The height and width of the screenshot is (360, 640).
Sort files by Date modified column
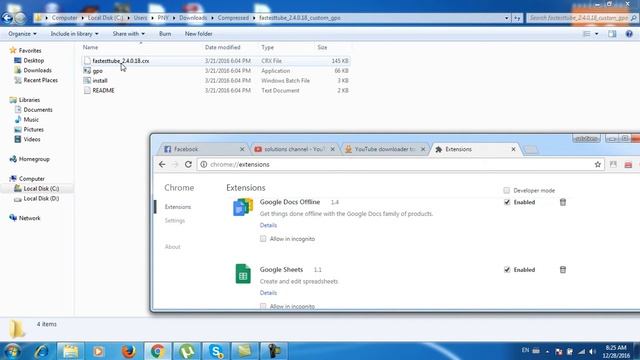(222, 47)
